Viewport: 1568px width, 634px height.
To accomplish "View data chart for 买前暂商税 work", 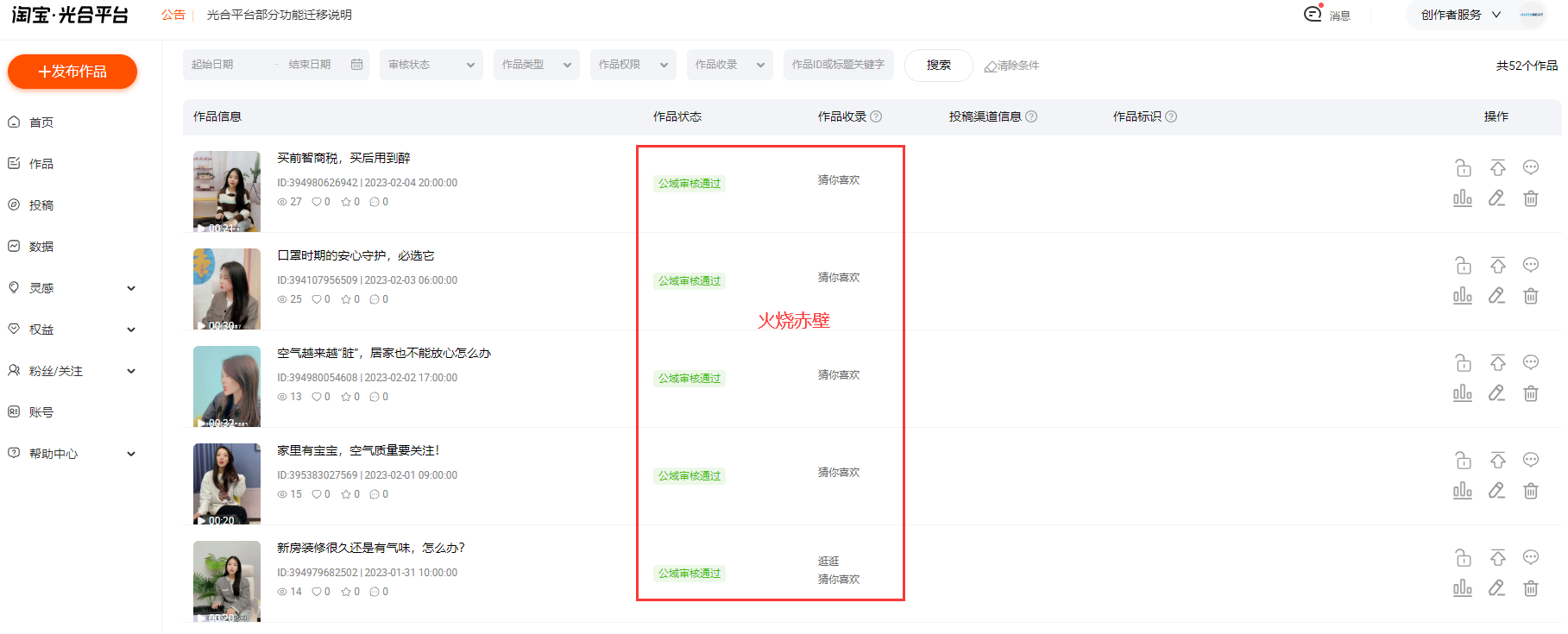I will point(1463,198).
